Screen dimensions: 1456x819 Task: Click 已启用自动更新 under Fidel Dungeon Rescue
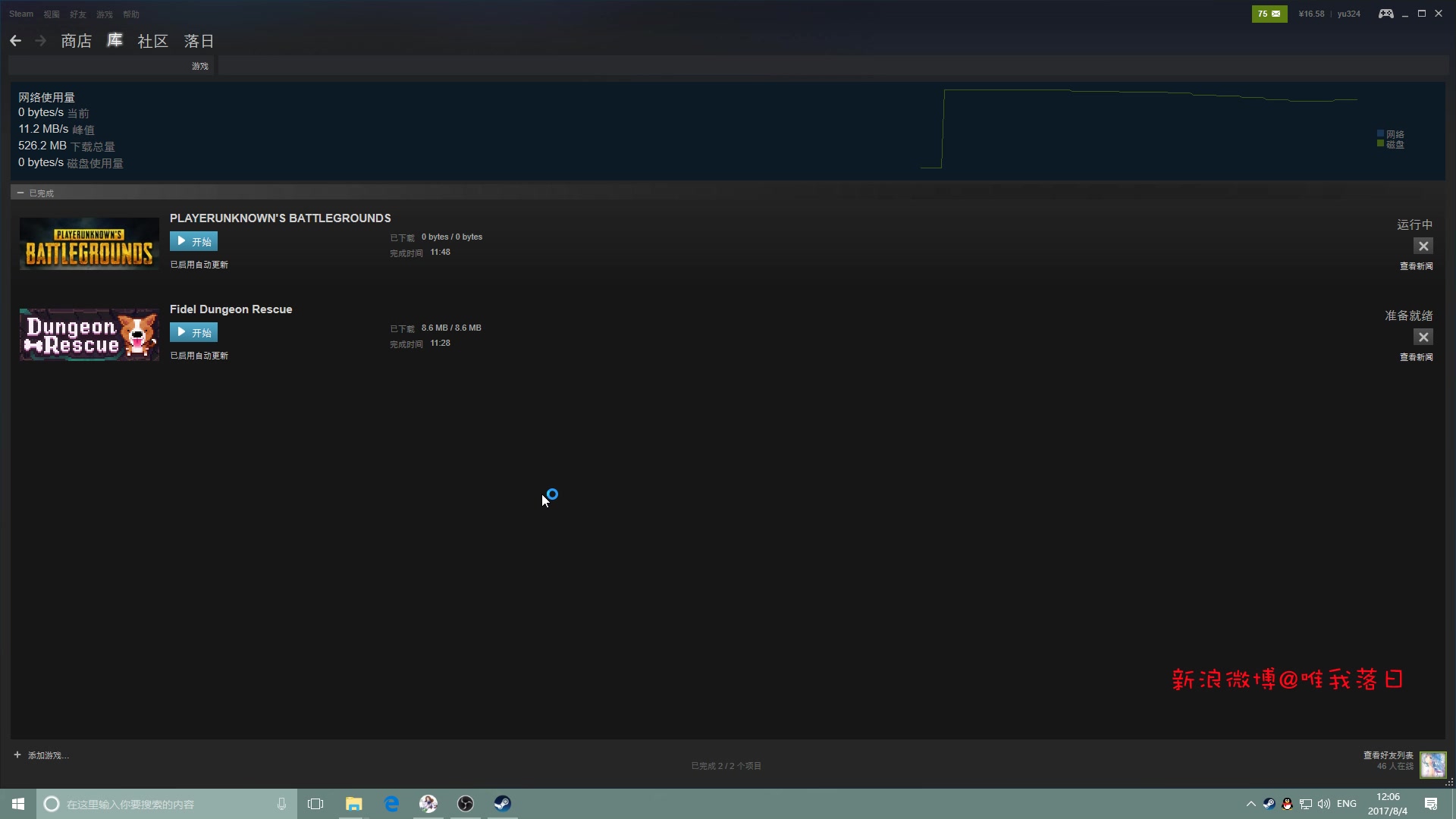coord(199,356)
